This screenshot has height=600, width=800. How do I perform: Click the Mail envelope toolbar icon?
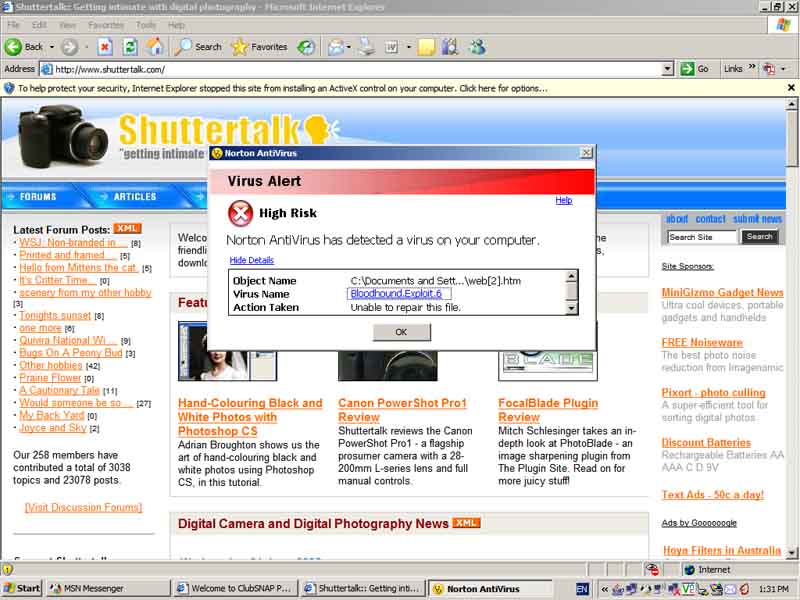click(x=336, y=47)
